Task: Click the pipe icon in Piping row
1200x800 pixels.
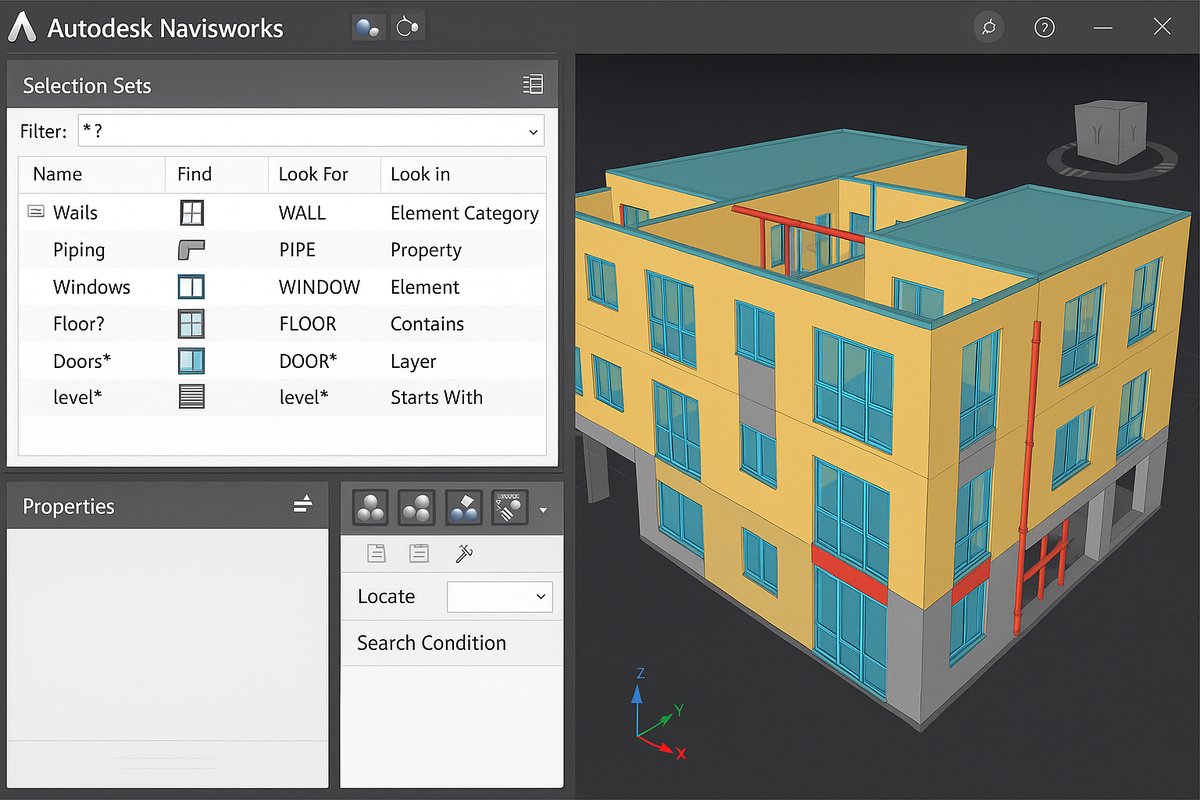Action: pyautogui.click(x=191, y=249)
